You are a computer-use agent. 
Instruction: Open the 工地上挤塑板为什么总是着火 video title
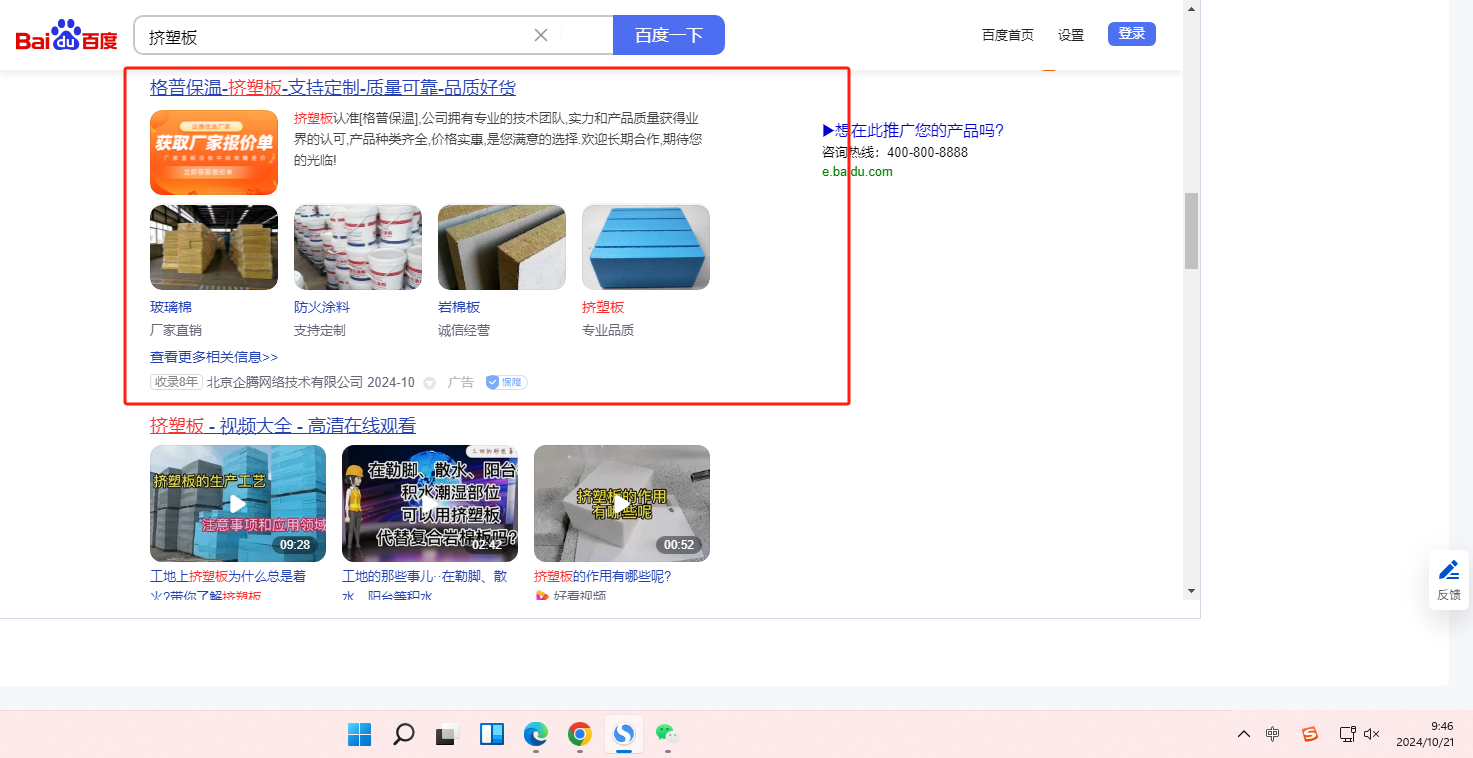pos(228,585)
